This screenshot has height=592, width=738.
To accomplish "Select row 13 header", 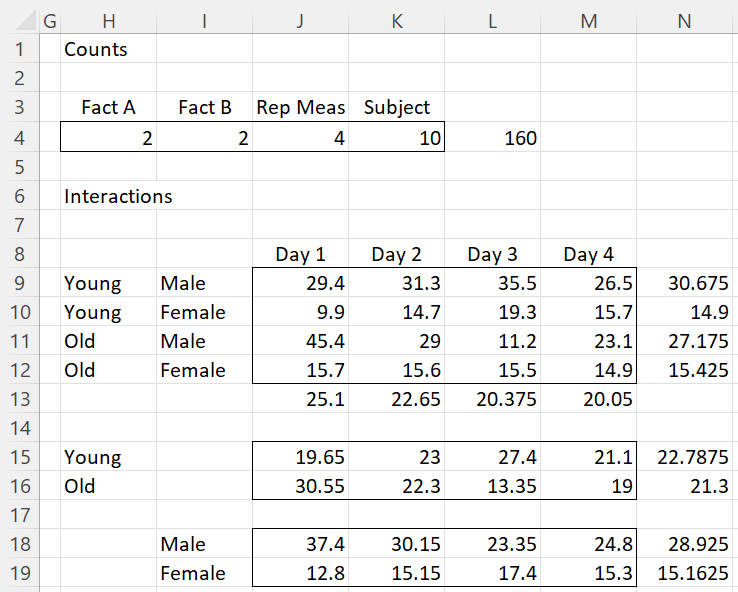I will pos(19,399).
